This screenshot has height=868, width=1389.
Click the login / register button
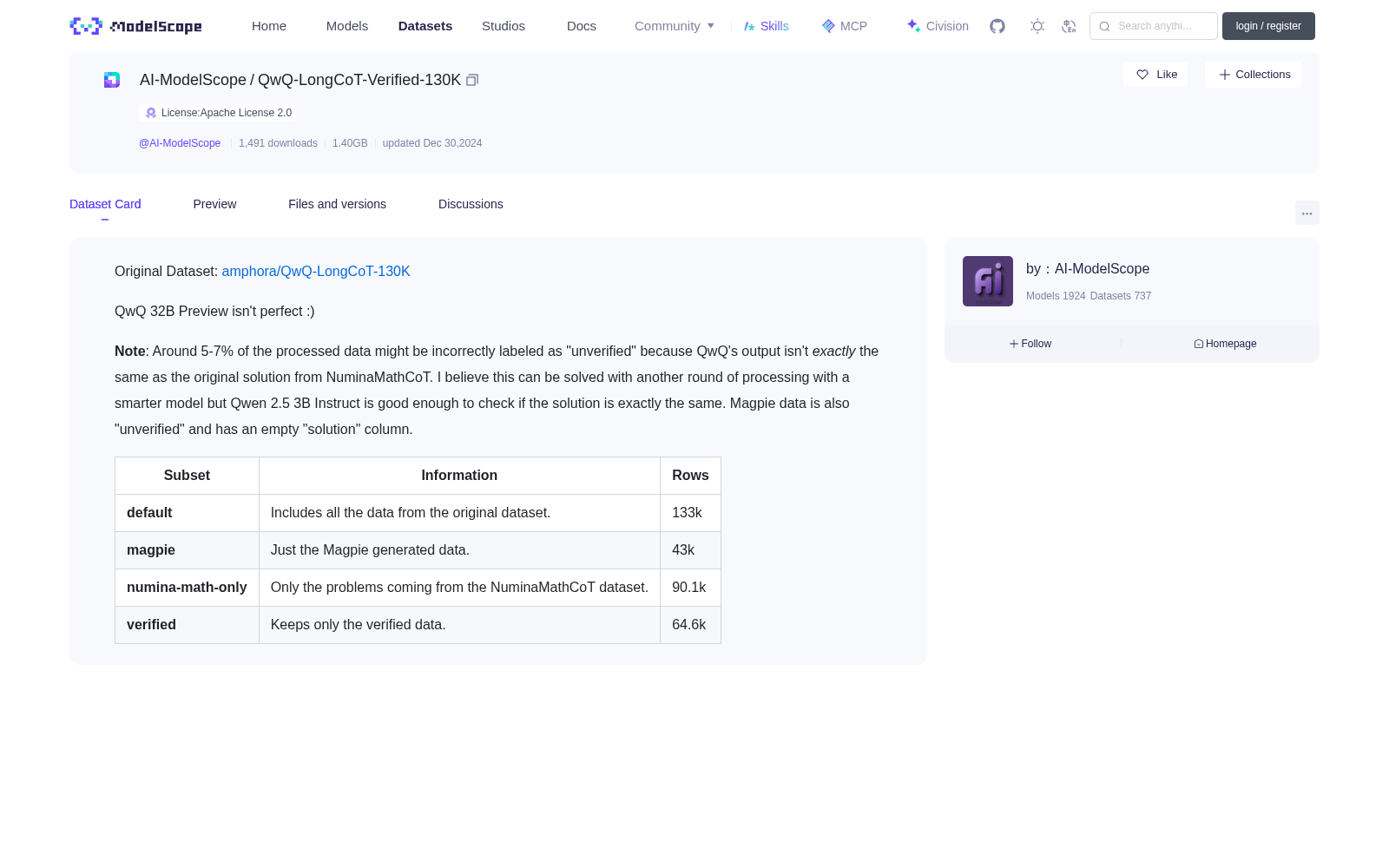pyautogui.click(x=1268, y=26)
